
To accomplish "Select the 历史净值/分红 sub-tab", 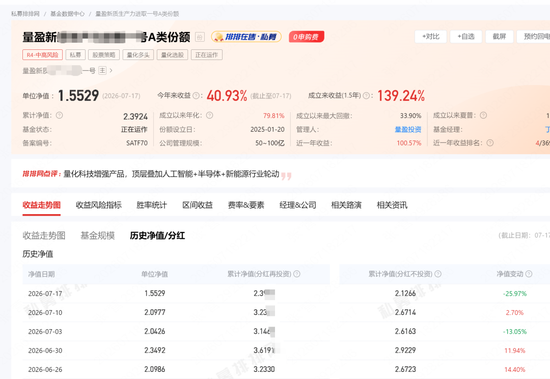I will point(157,235).
